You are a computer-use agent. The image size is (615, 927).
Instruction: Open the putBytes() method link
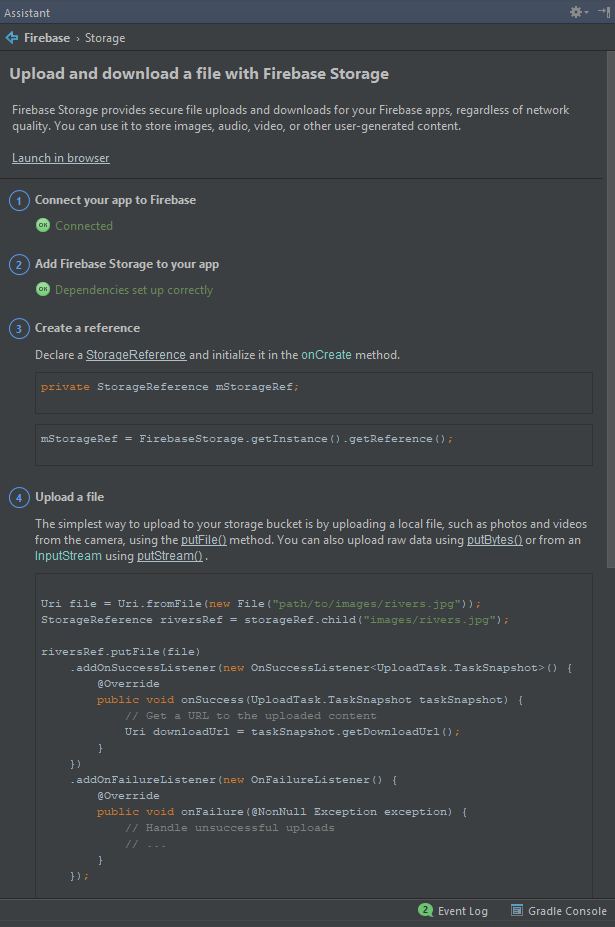pyautogui.click(x=495, y=540)
